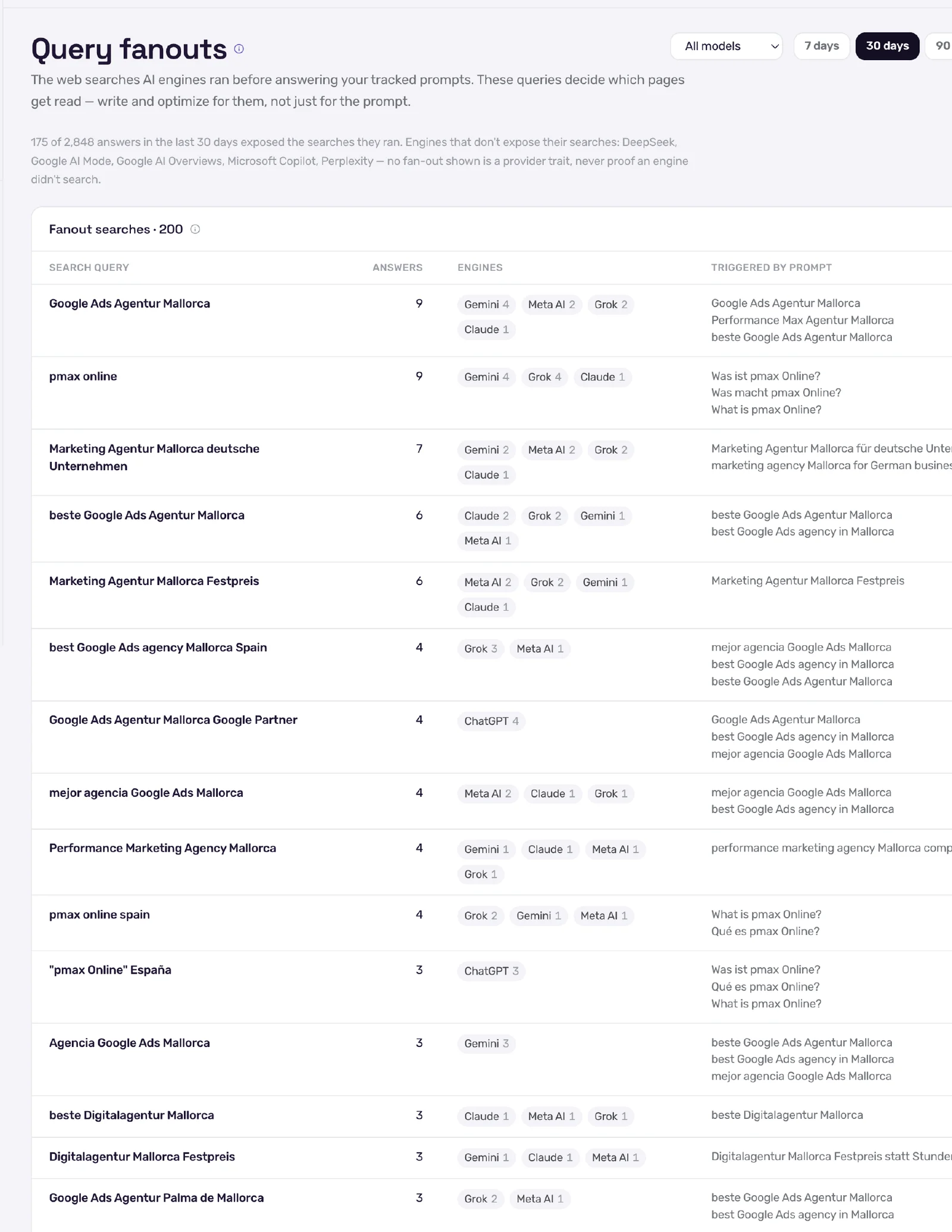This screenshot has height=1232, width=952.
Task: Open the All models dropdown
Action: click(726, 46)
